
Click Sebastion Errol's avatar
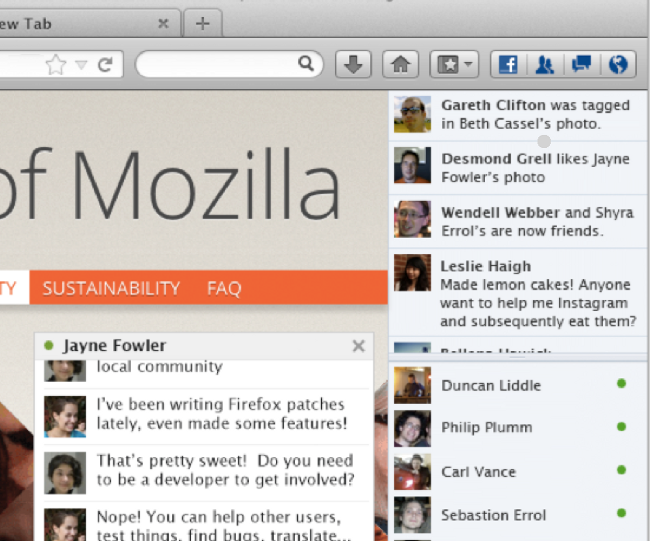(x=412, y=514)
